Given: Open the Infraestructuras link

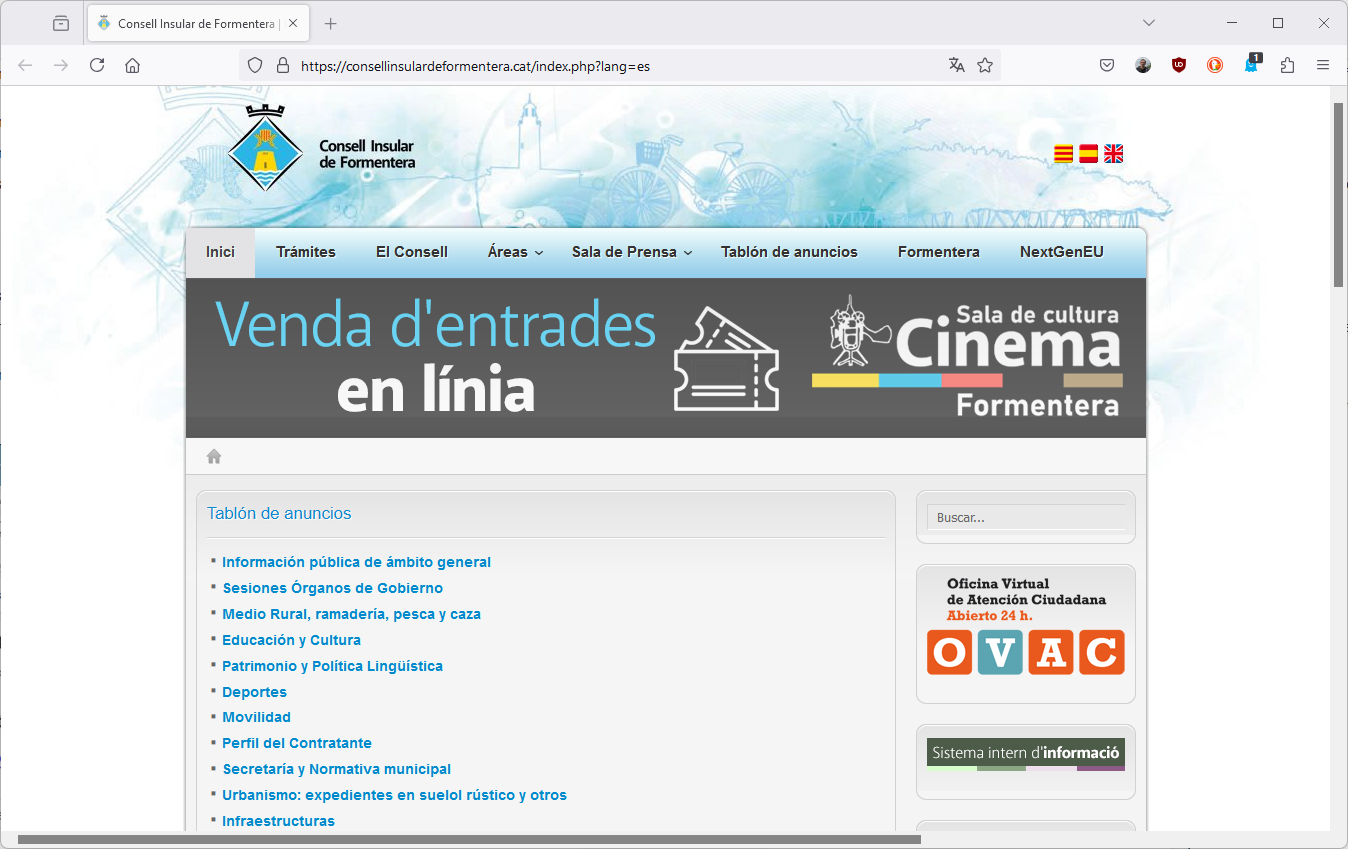Looking at the screenshot, I should [x=278, y=821].
